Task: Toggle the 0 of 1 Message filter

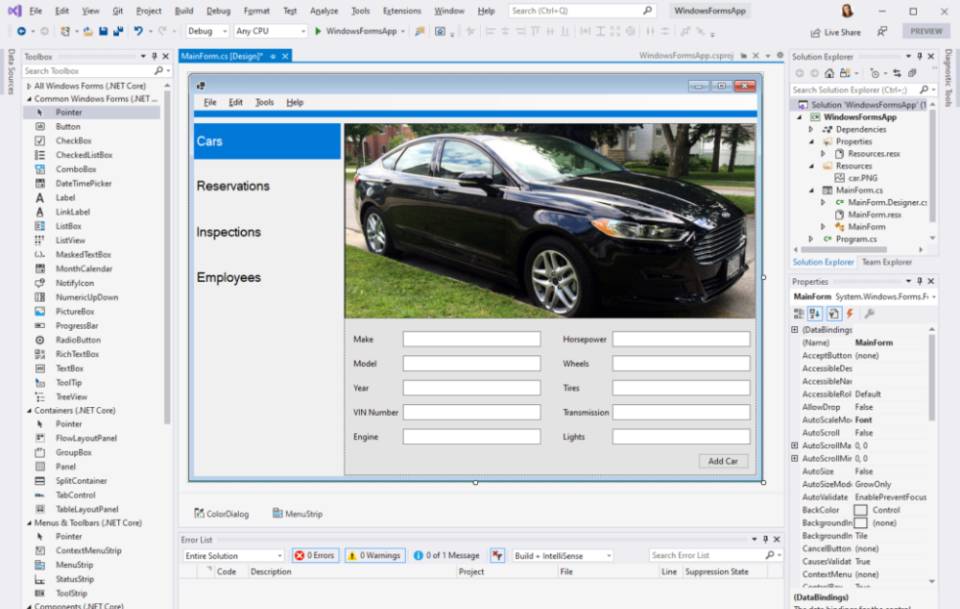Action: point(446,555)
